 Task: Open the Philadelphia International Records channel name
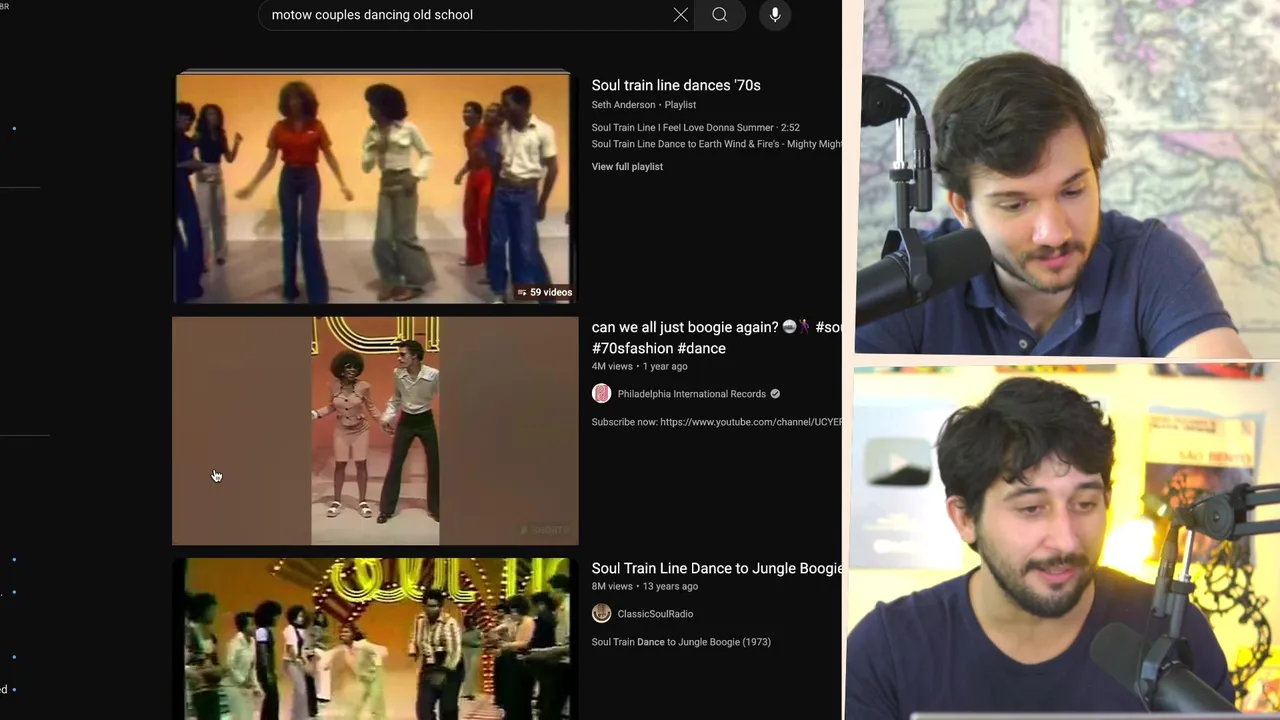coord(691,394)
